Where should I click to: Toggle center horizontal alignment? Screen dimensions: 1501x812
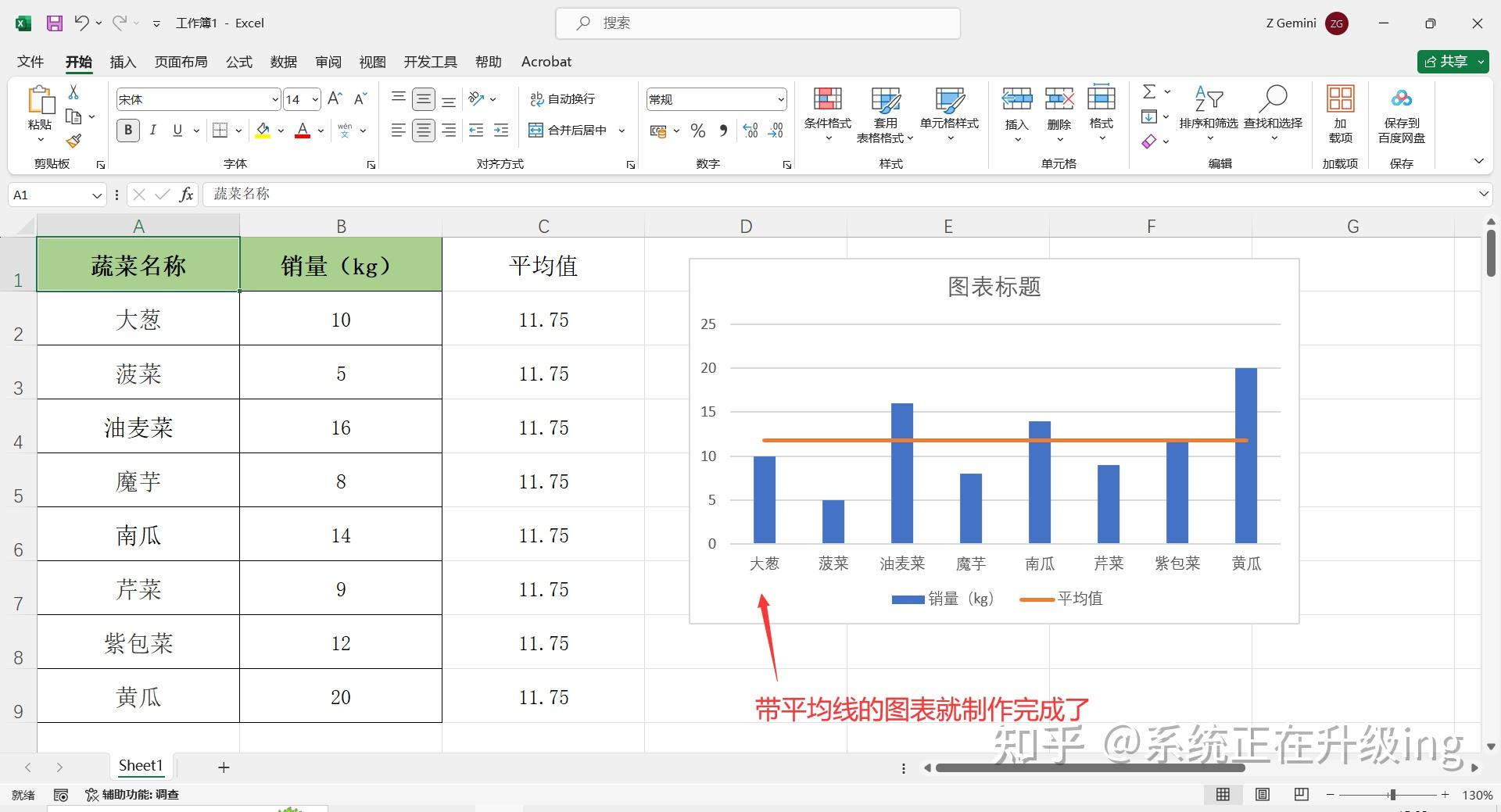tap(424, 131)
